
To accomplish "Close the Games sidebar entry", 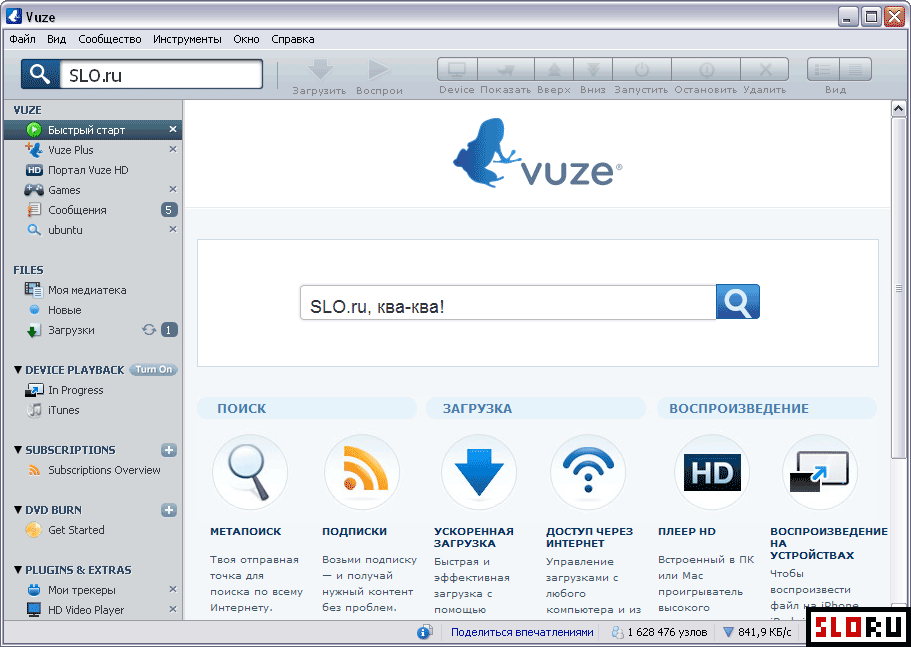I will tap(173, 189).
